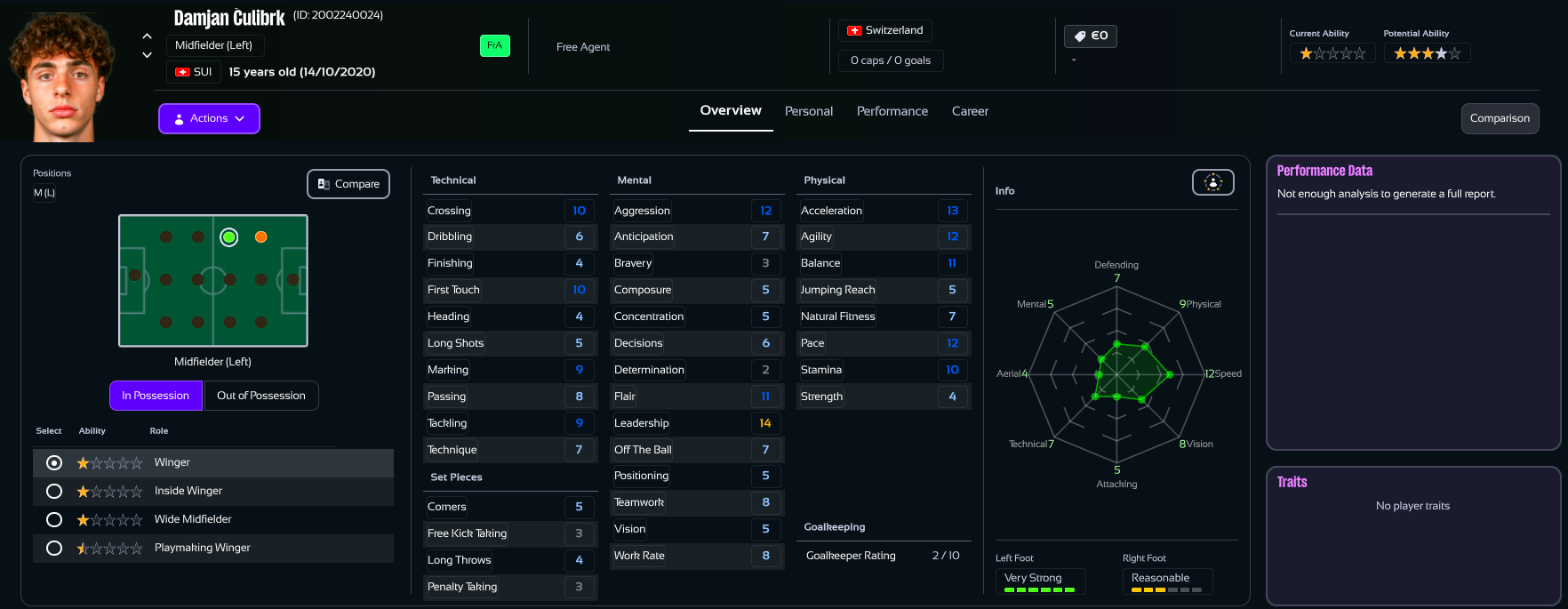The width and height of the screenshot is (1568, 609).
Task: Click the radar chart view toggle icon
Action: point(1213,182)
